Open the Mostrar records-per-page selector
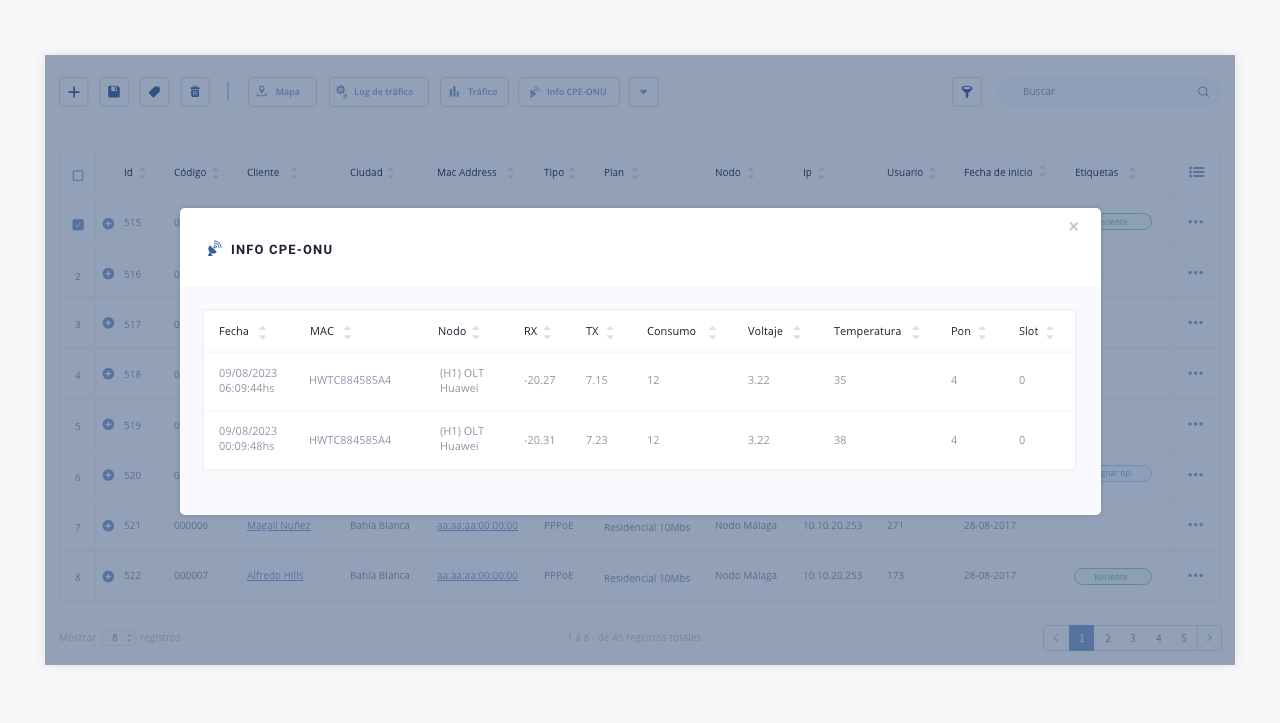Screen dimensions: 1280x723 [x=118, y=638]
